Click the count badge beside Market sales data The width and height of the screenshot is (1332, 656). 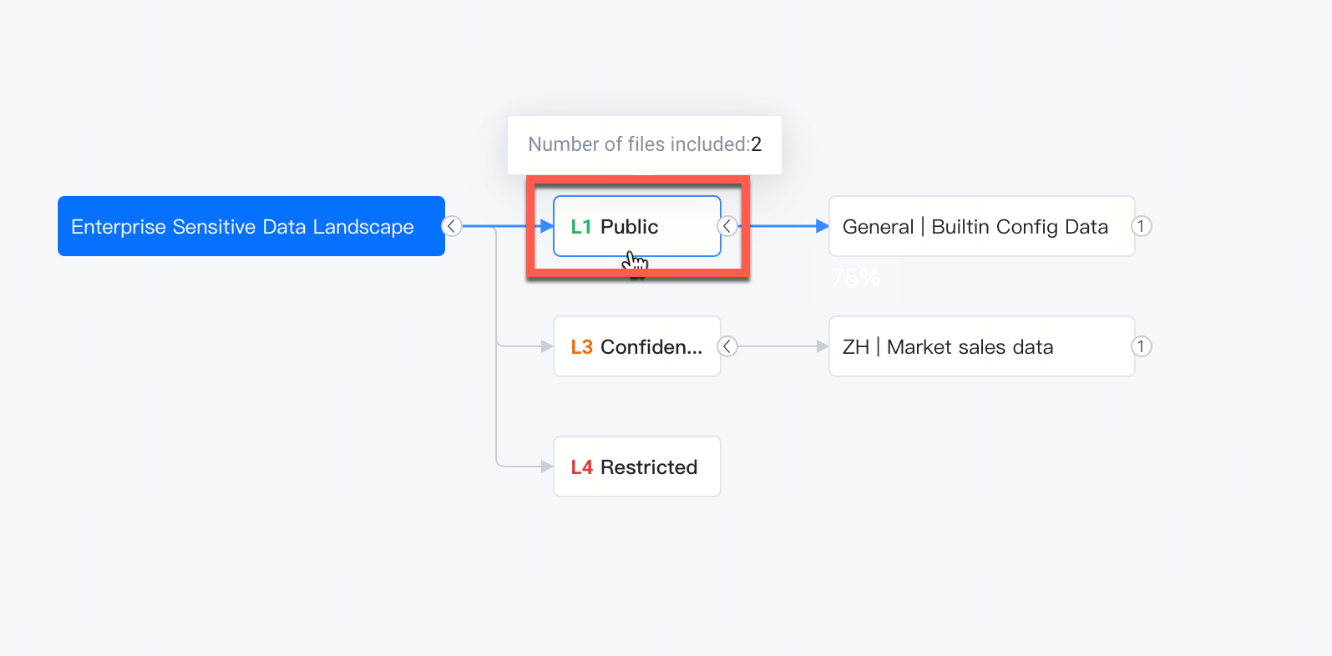(1141, 346)
